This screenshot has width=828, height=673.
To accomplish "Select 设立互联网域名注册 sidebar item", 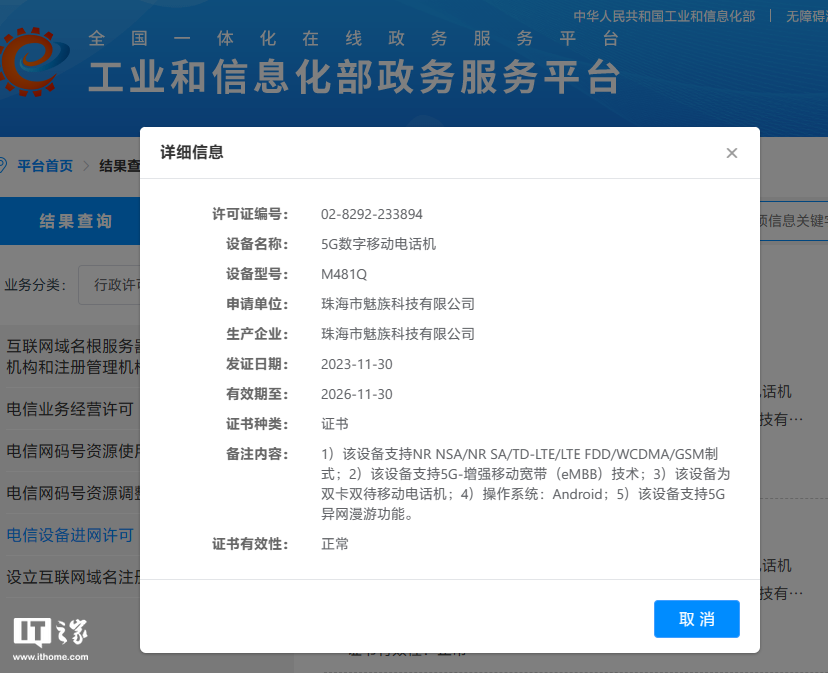I will (x=73, y=577).
